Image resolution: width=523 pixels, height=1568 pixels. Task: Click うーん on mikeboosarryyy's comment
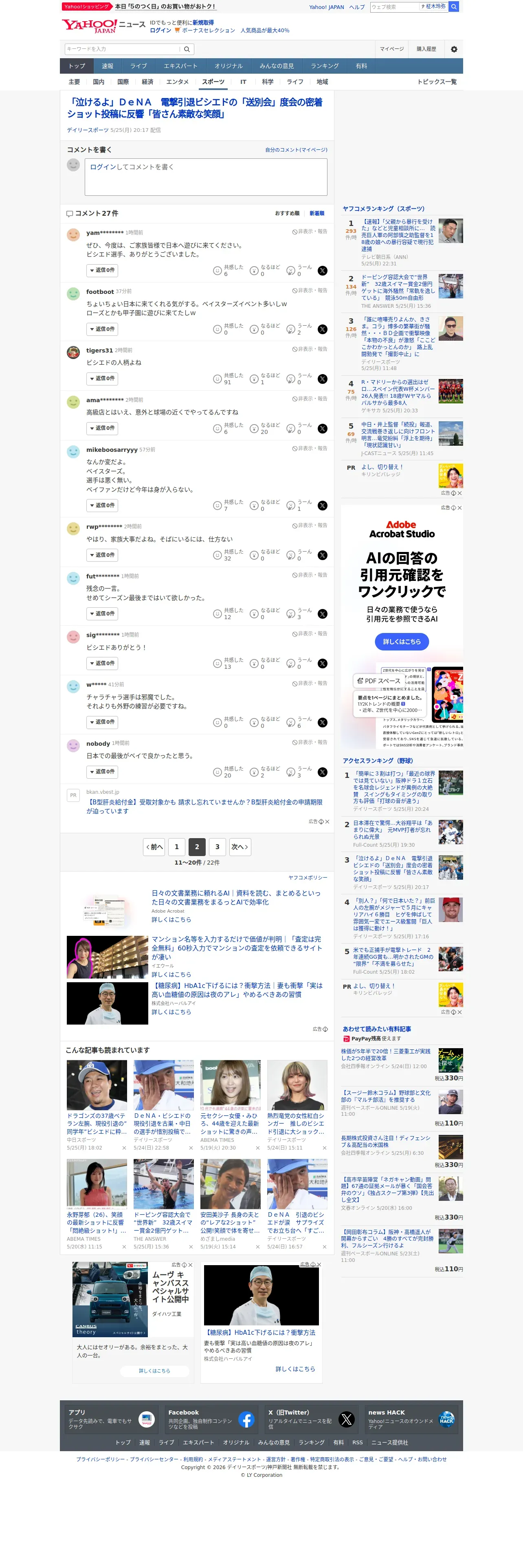click(299, 505)
